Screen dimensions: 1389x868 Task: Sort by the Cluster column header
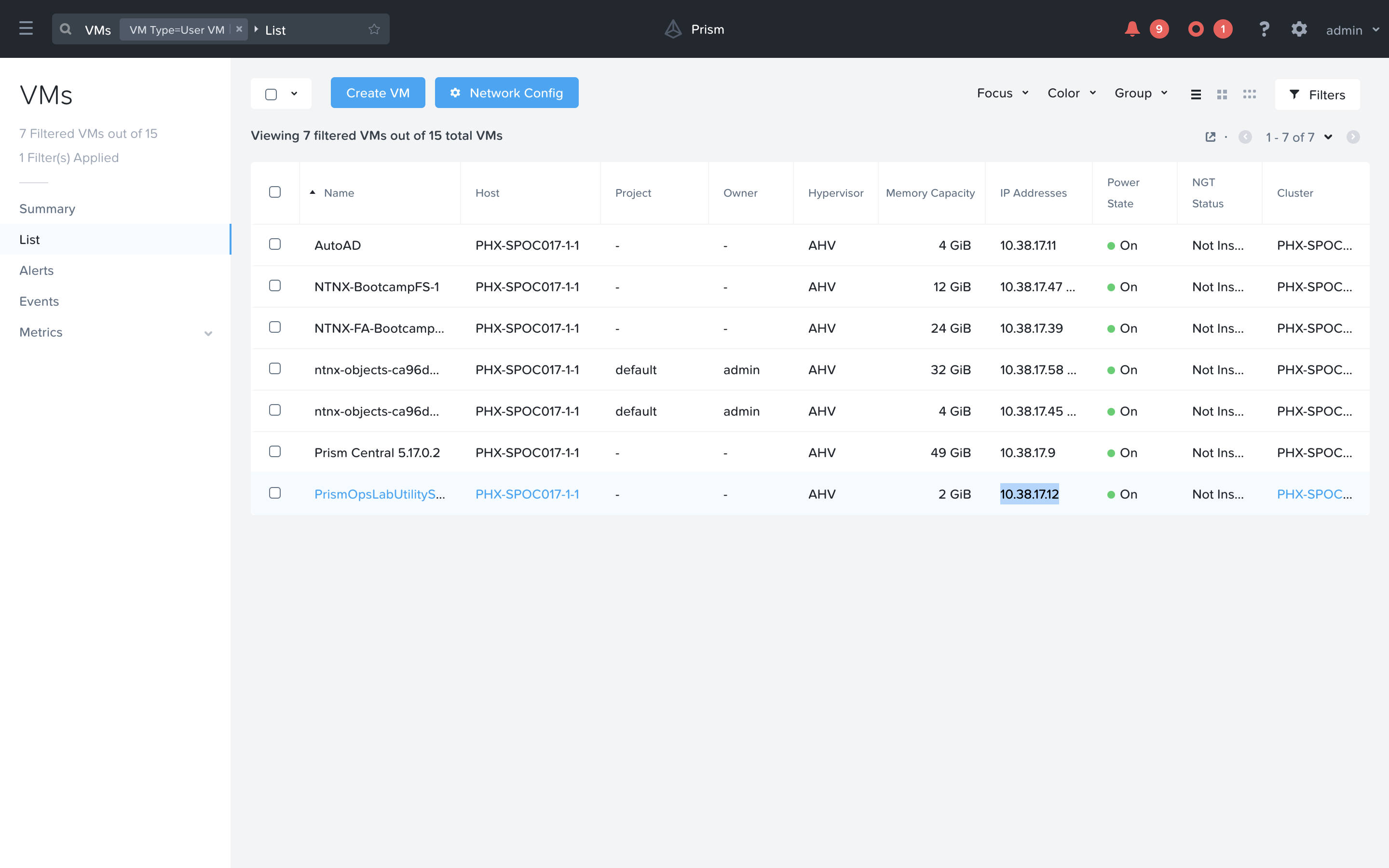1295,193
